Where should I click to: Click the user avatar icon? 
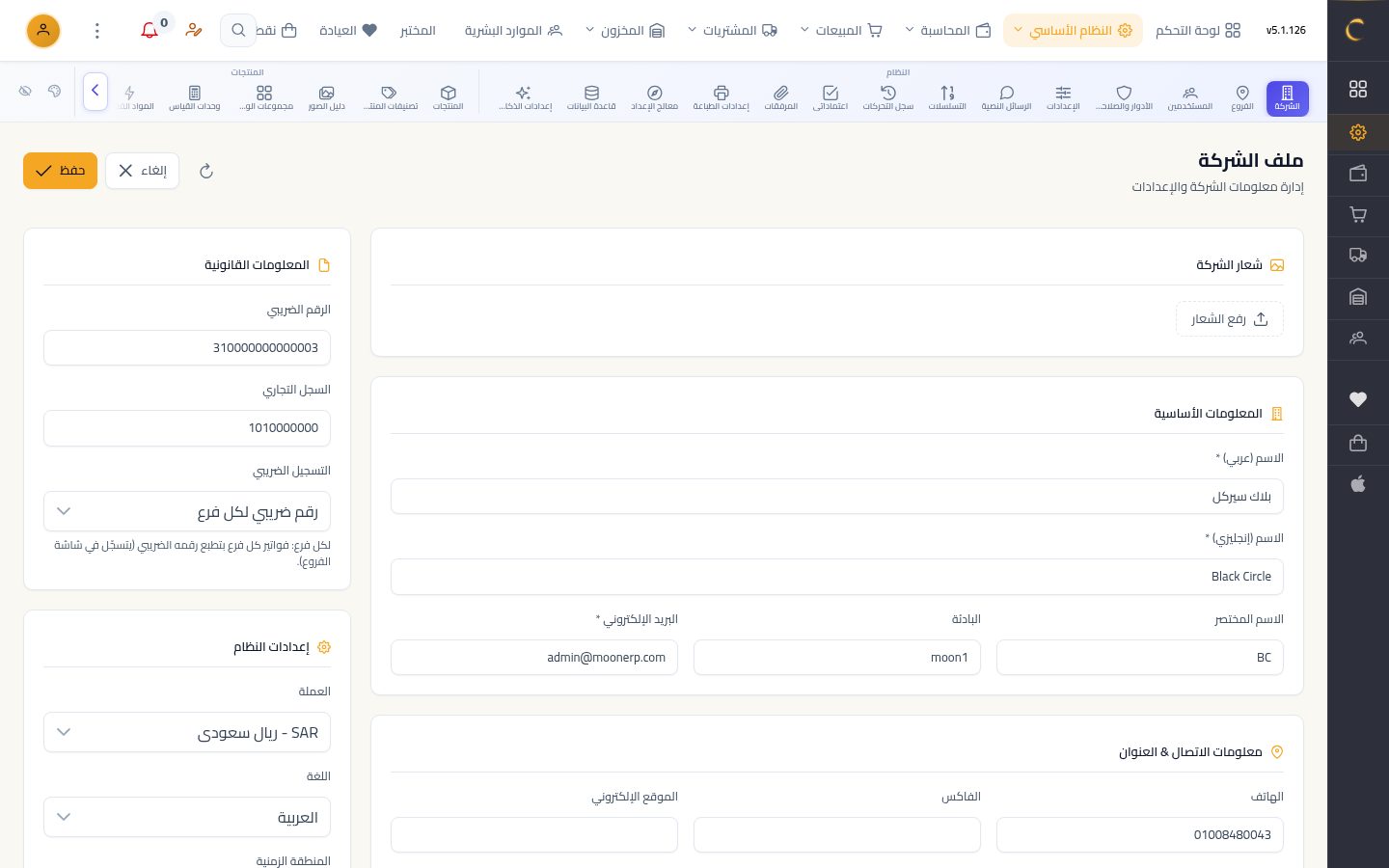click(42, 31)
